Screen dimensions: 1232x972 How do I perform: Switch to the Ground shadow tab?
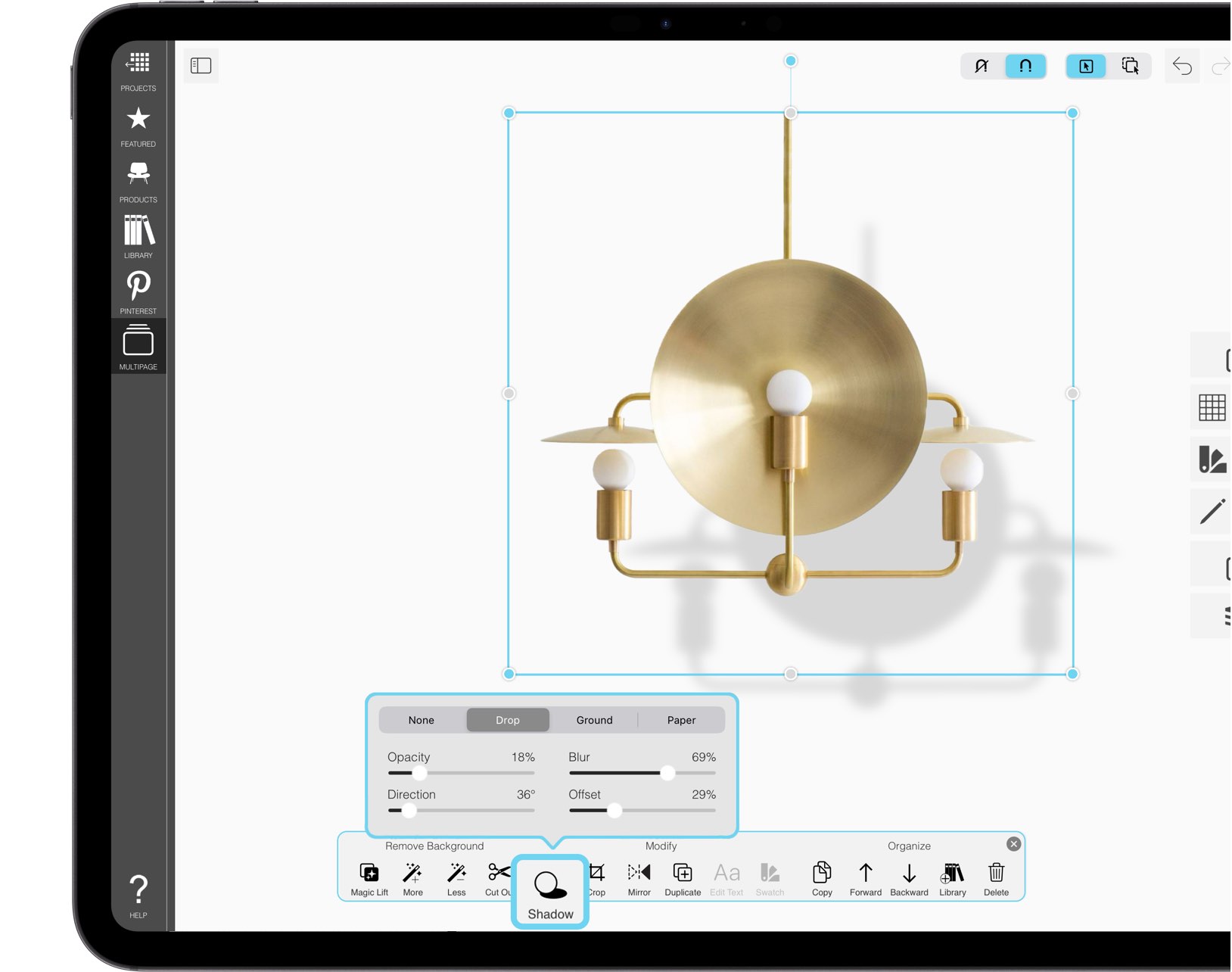(x=594, y=720)
